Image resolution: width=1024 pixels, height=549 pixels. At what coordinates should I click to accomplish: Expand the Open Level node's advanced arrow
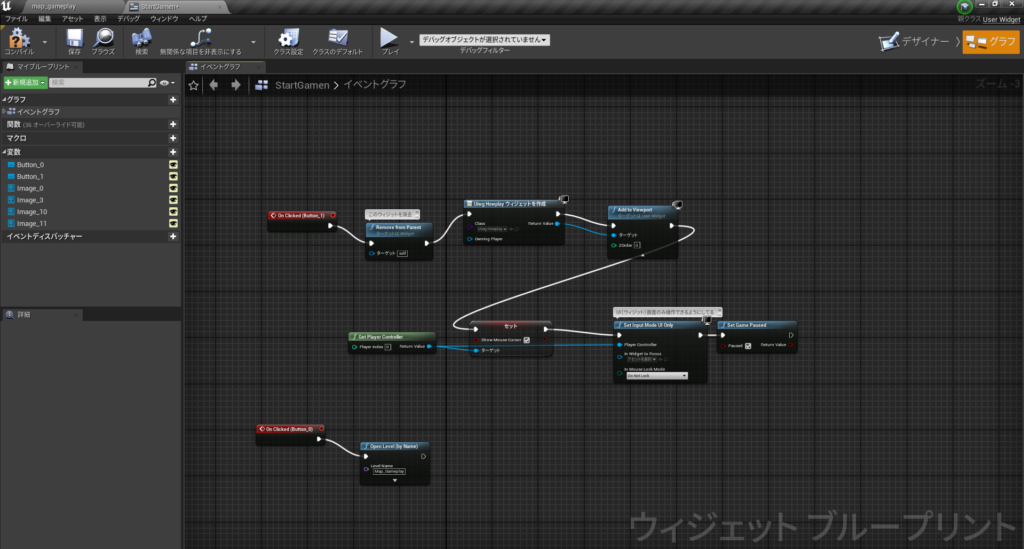395,480
